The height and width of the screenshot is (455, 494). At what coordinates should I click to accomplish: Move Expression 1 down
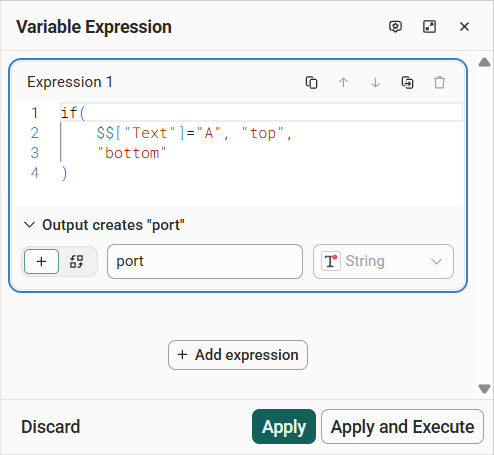pyautogui.click(x=375, y=82)
